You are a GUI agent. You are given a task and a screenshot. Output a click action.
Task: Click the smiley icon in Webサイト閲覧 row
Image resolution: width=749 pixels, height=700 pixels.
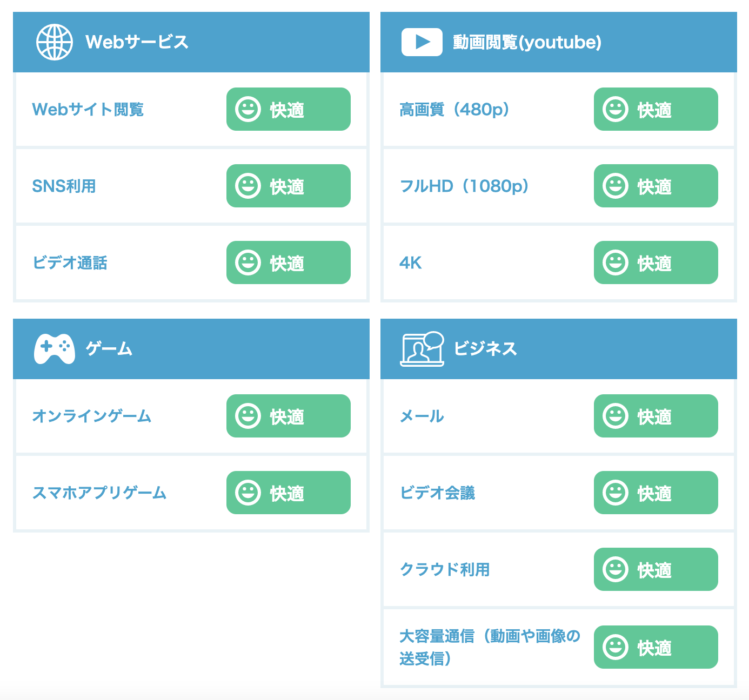coord(247,109)
